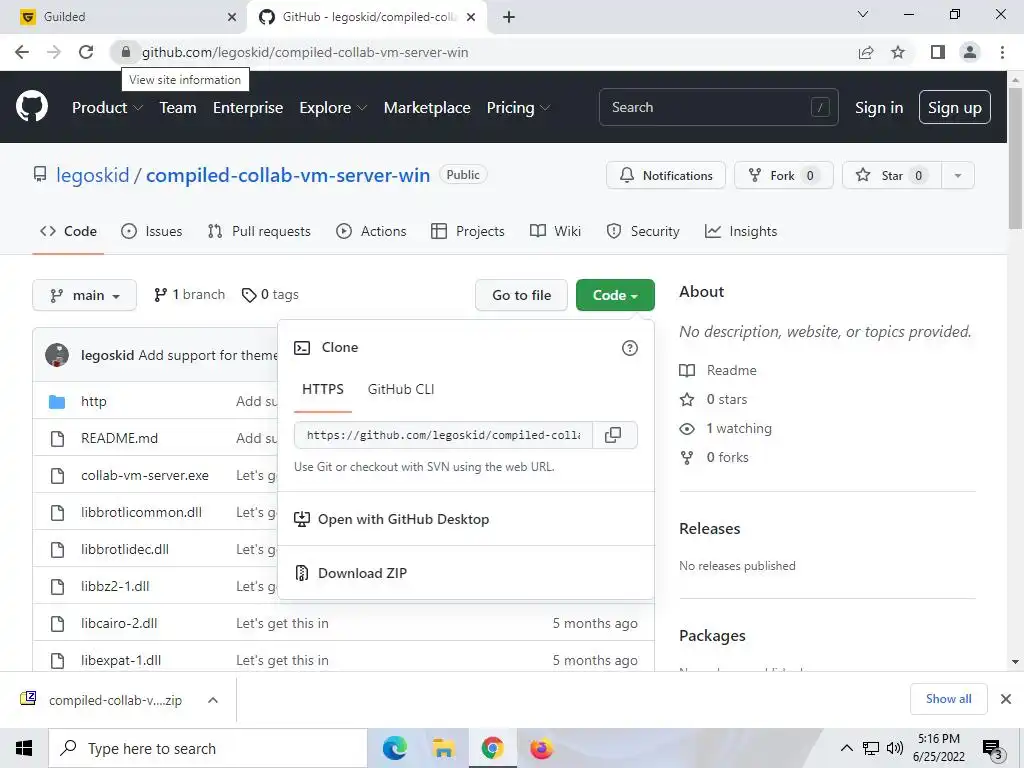Open the Readme link in About
1024x768 pixels.
click(x=731, y=370)
